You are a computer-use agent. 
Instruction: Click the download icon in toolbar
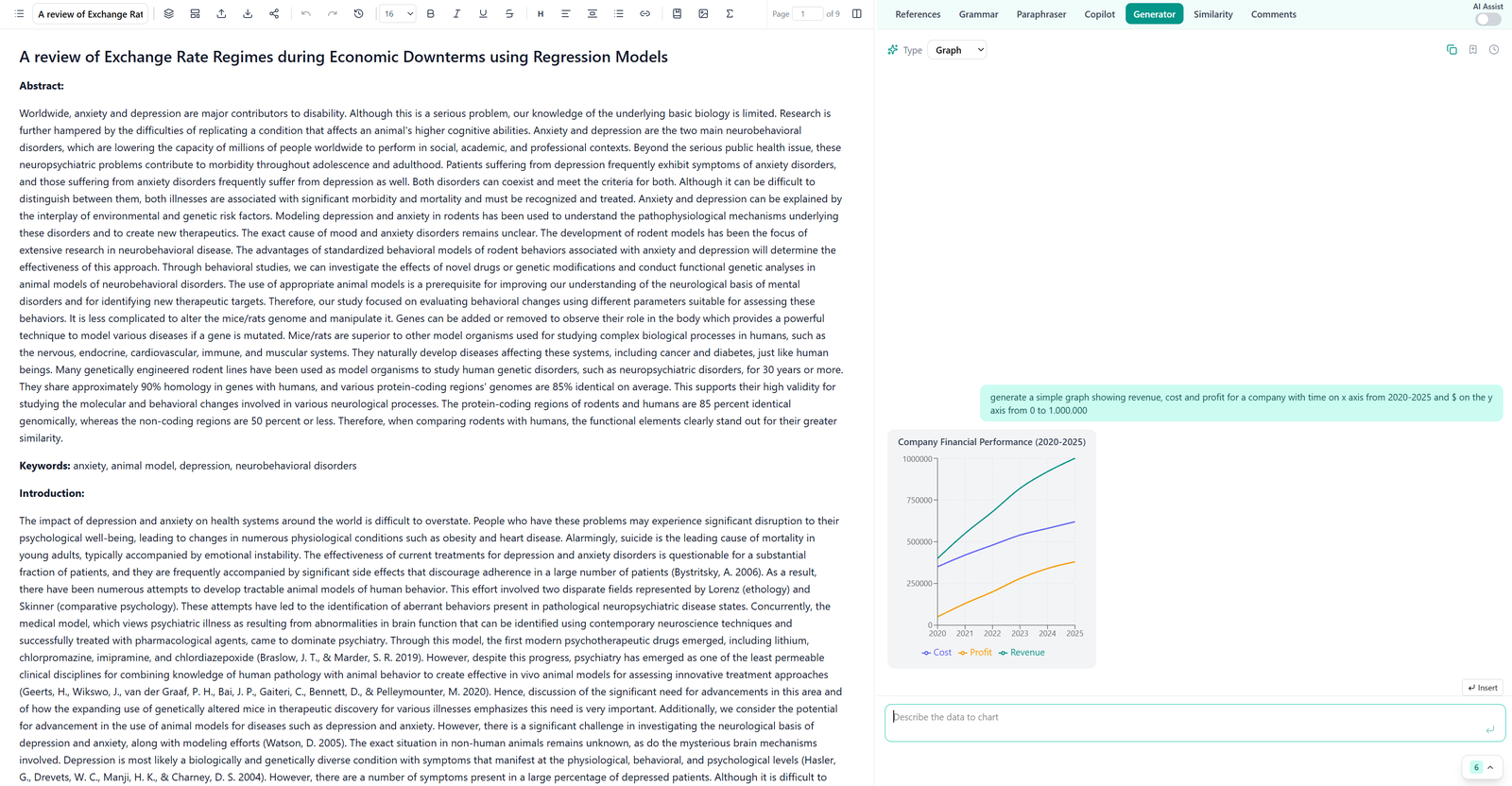point(248,14)
